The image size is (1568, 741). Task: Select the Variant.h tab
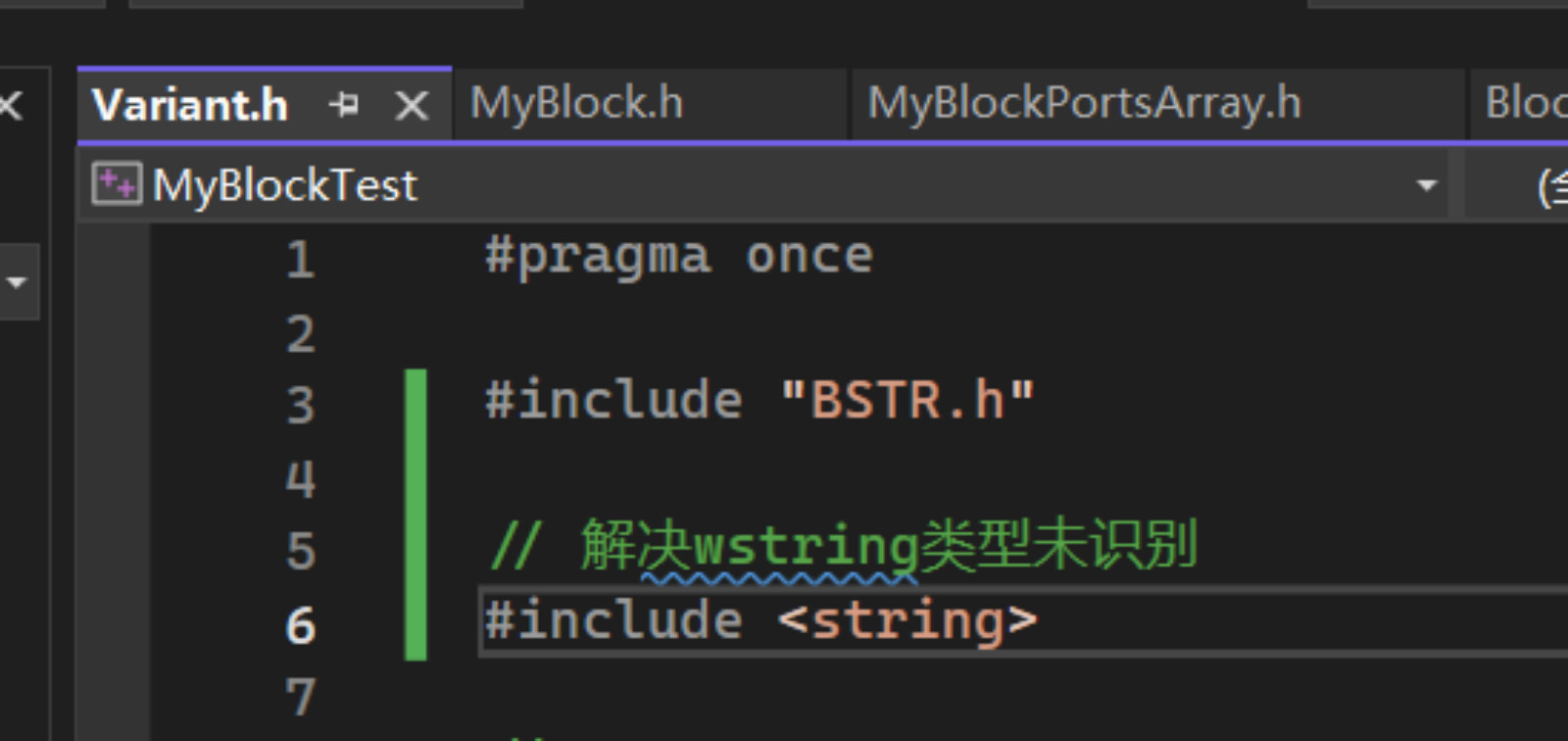tap(190, 105)
